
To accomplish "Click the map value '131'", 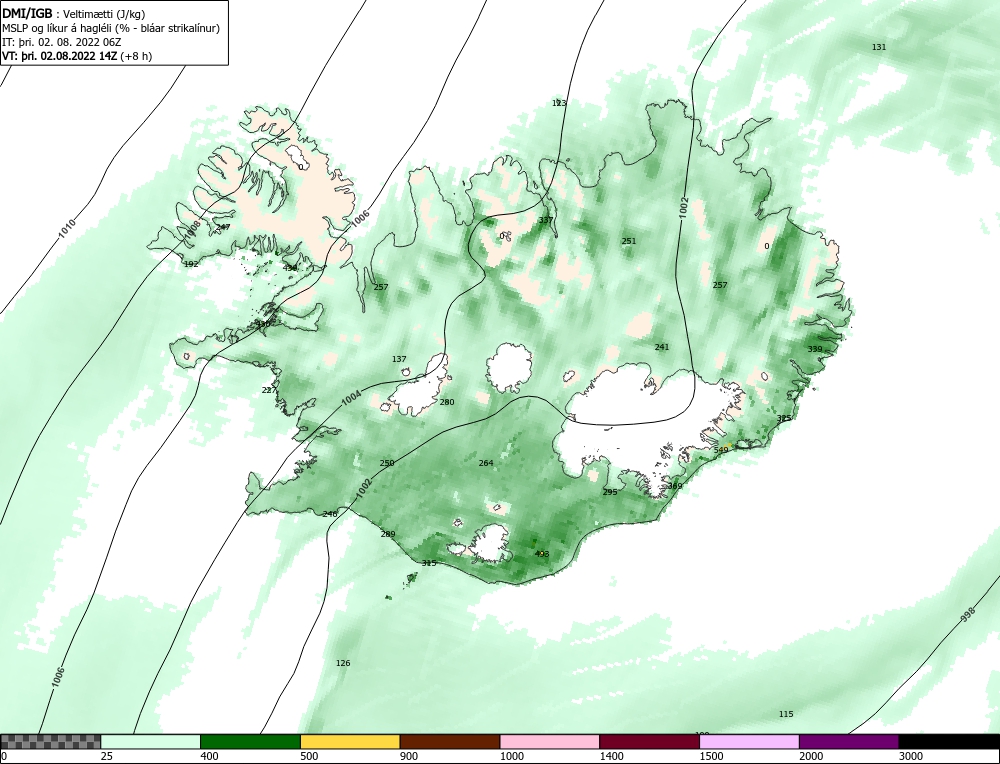I will [879, 47].
